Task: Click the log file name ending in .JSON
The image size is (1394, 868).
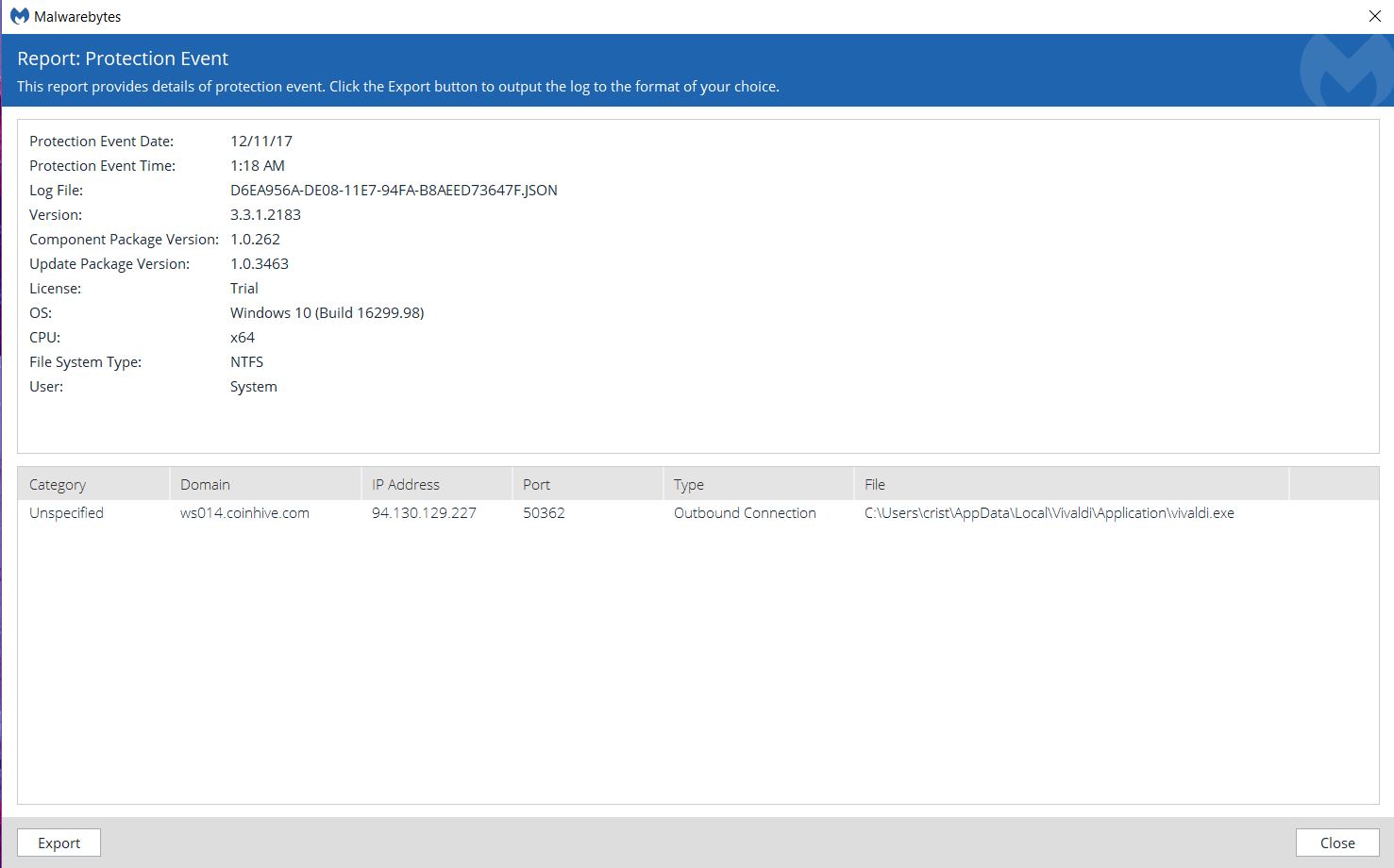Action: click(x=394, y=191)
